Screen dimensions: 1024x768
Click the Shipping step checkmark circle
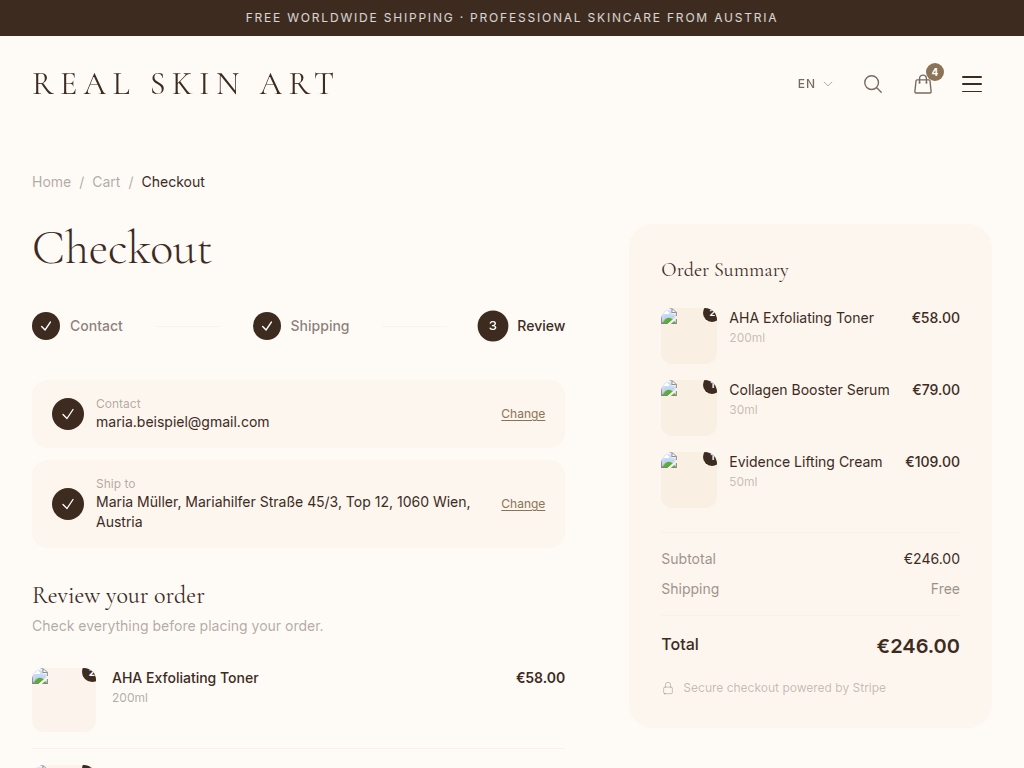click(267, 326)
